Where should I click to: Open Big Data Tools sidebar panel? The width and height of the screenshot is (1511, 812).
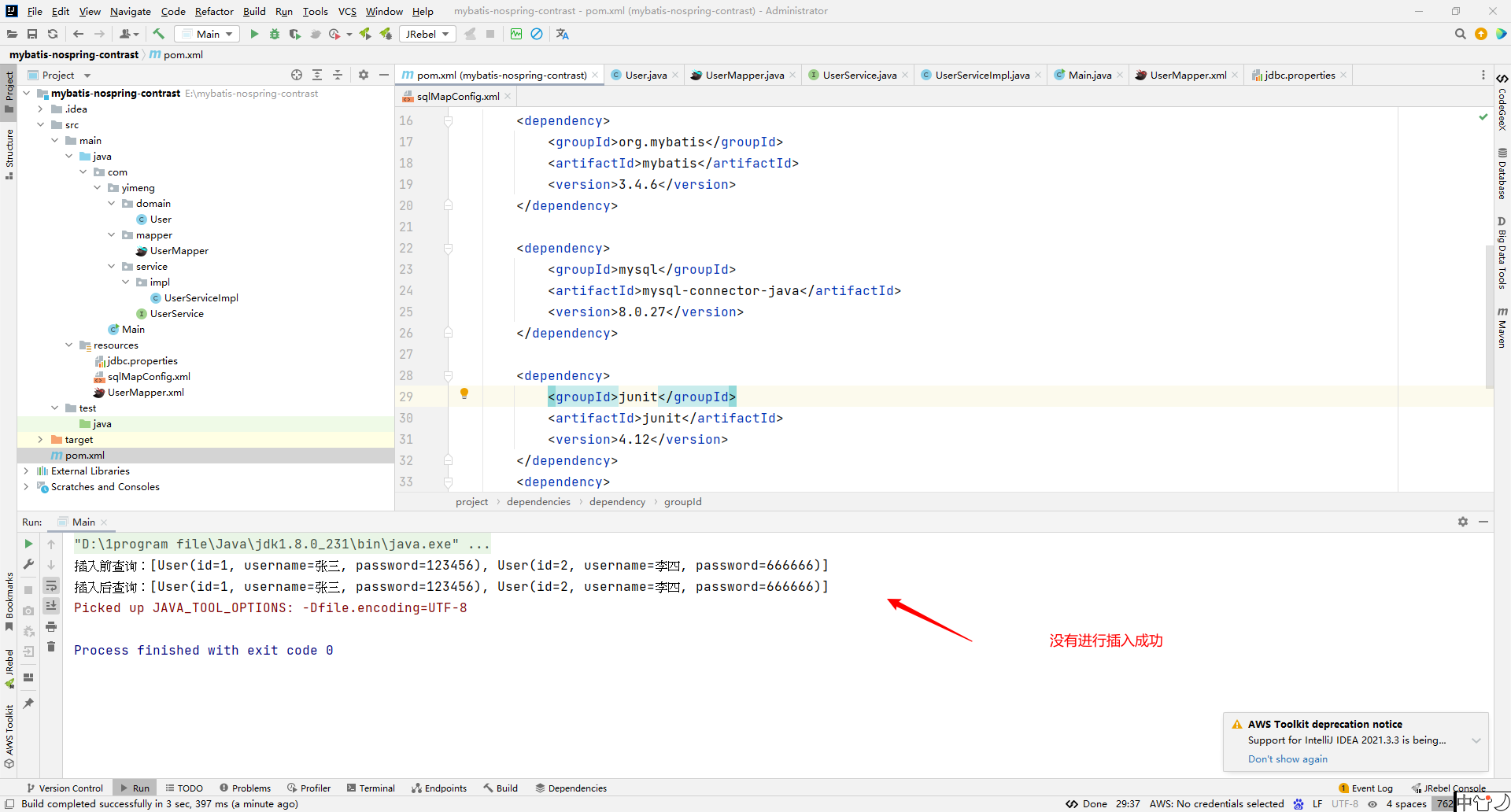click(x=1502, y=253)
